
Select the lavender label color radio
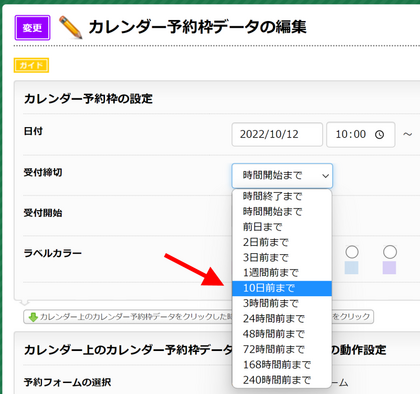point(390,252)
